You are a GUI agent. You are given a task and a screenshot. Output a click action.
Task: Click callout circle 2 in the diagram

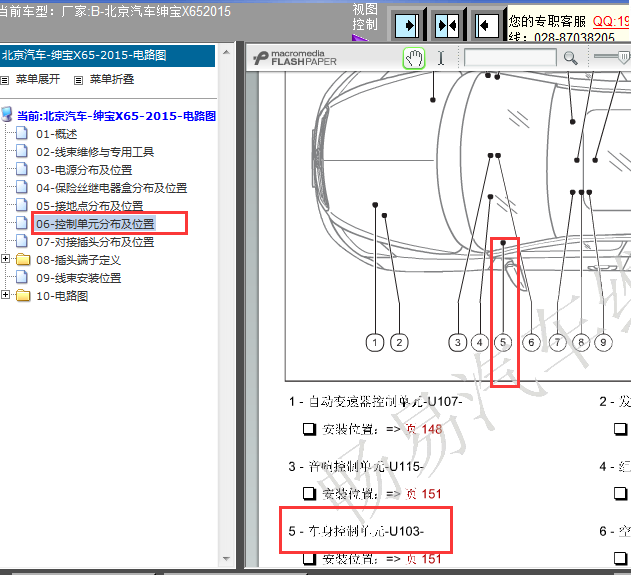pos(399,343)
